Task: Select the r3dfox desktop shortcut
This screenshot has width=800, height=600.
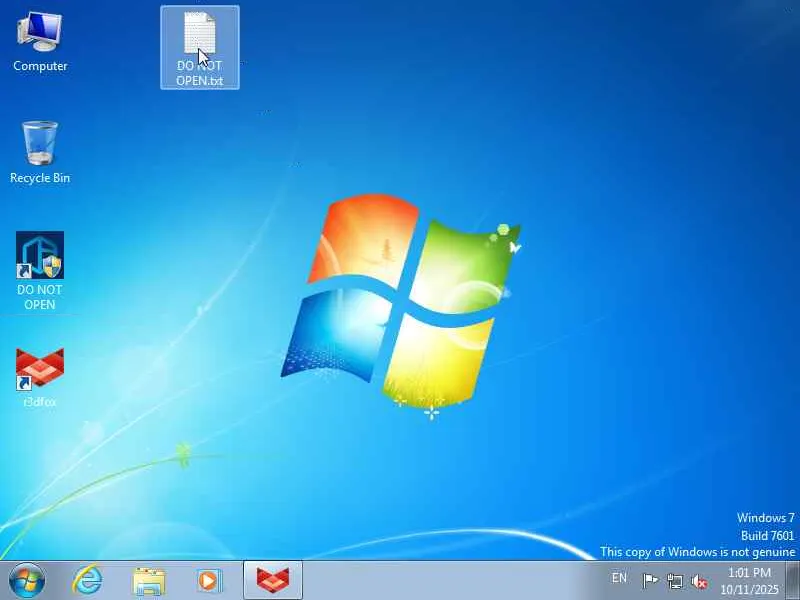Action: 40,378
